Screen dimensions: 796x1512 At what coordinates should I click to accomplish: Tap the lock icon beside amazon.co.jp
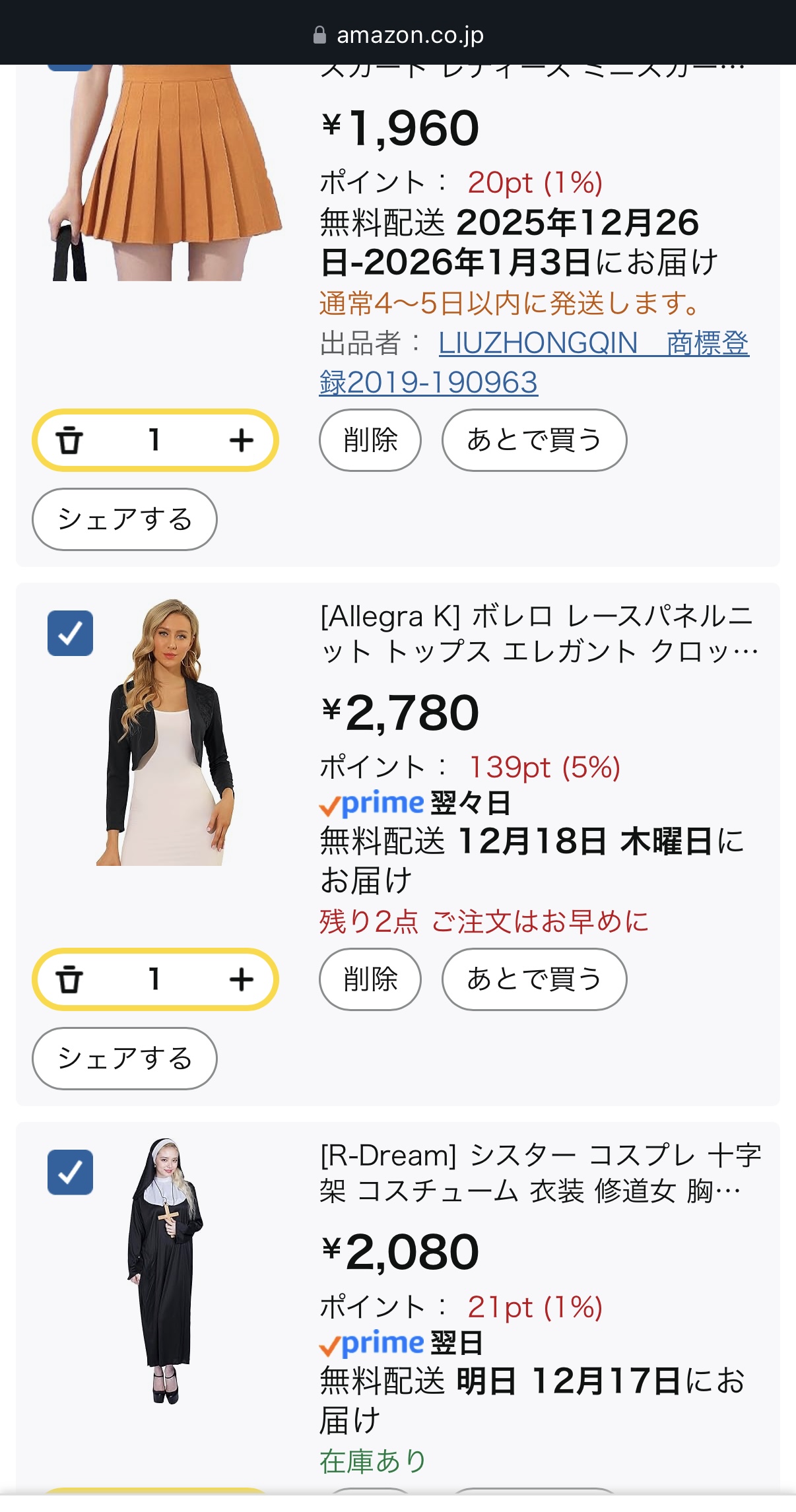[319, 35]
